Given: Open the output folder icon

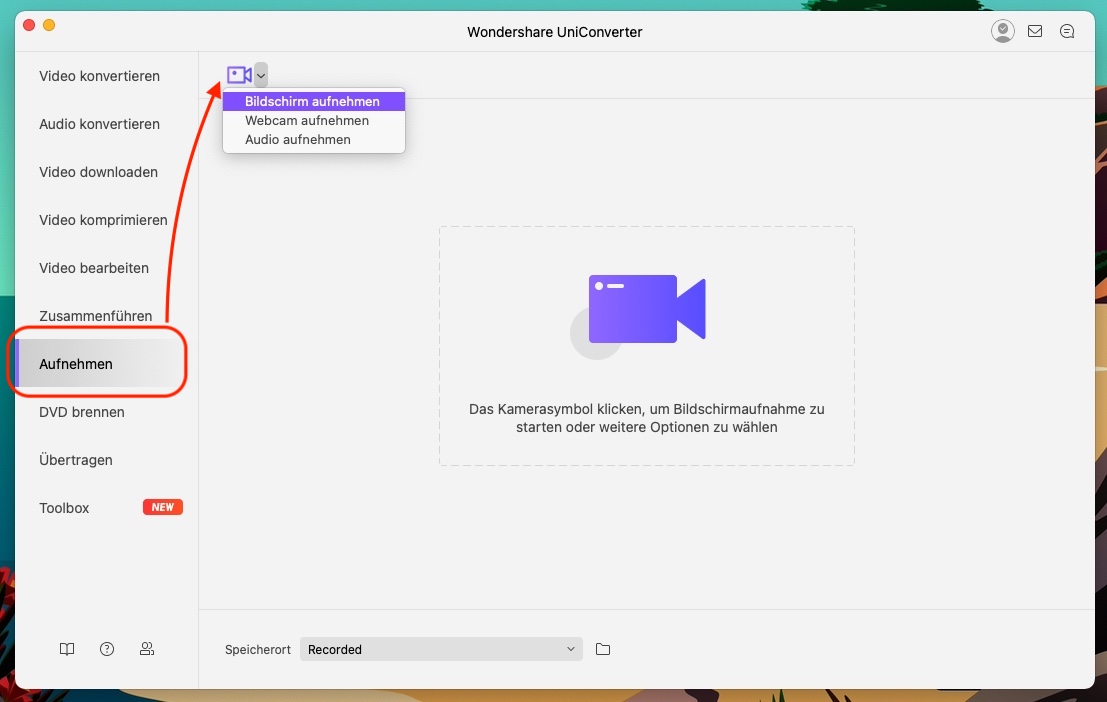Looking at the screenshot, I should point(603,649).
